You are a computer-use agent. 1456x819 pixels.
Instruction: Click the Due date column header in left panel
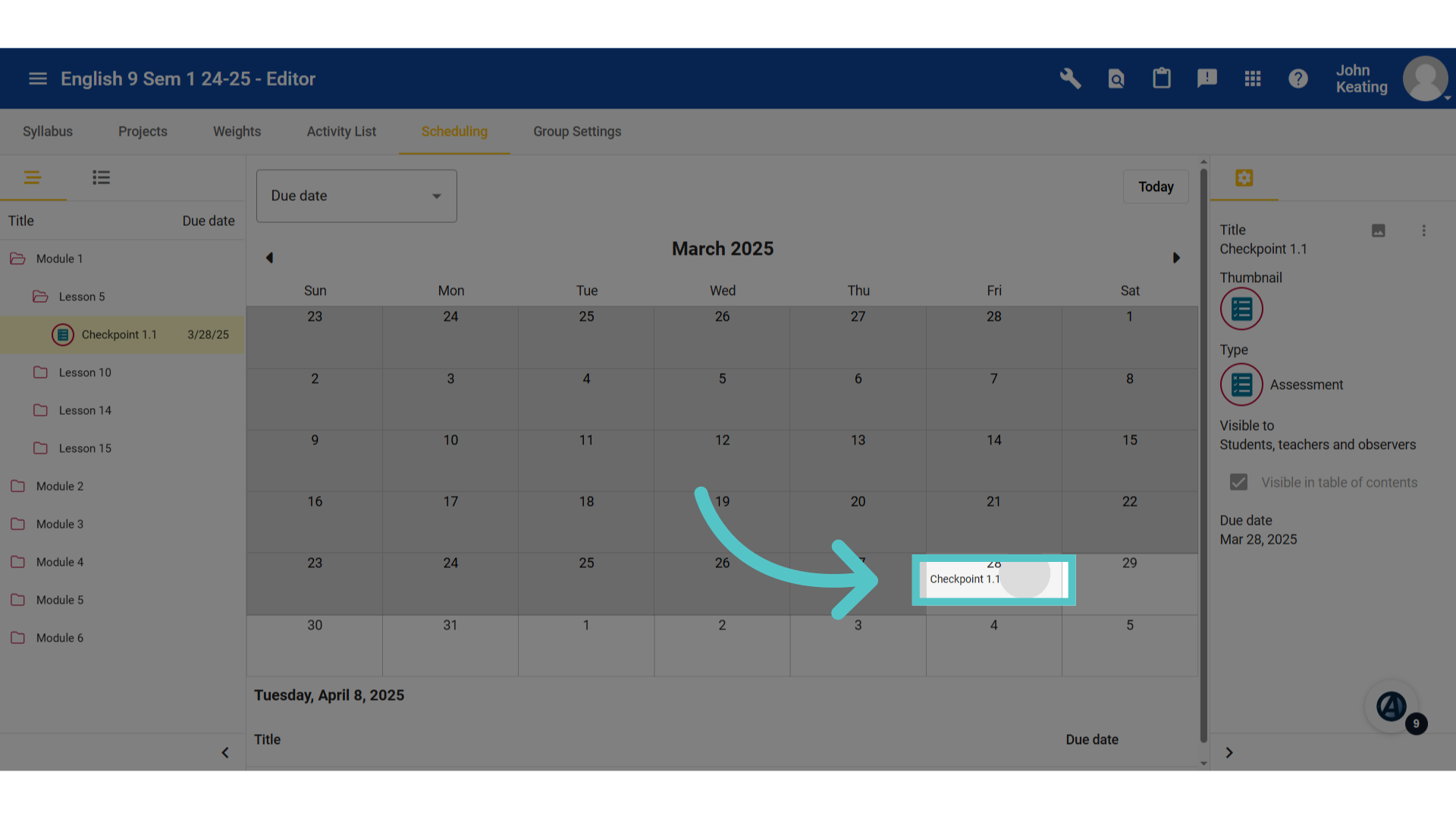pos(209,221)
